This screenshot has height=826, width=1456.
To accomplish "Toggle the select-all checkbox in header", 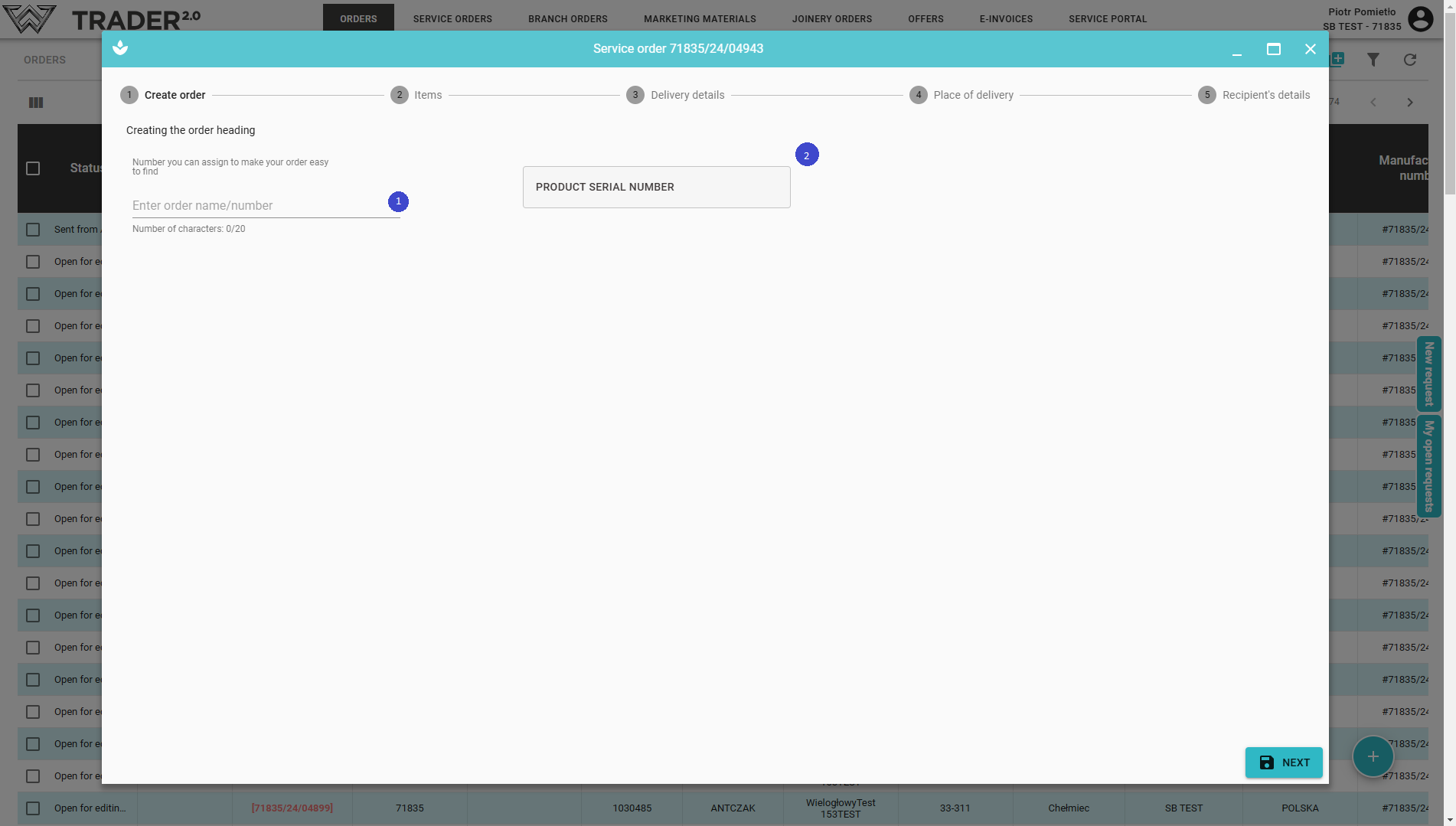I will (x=33, y=168).
